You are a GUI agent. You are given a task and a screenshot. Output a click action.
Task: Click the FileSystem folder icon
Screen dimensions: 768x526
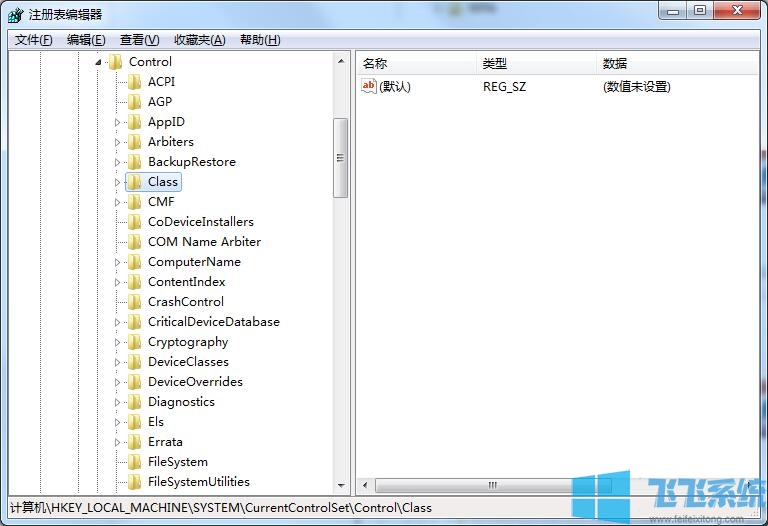click(134, 462)
